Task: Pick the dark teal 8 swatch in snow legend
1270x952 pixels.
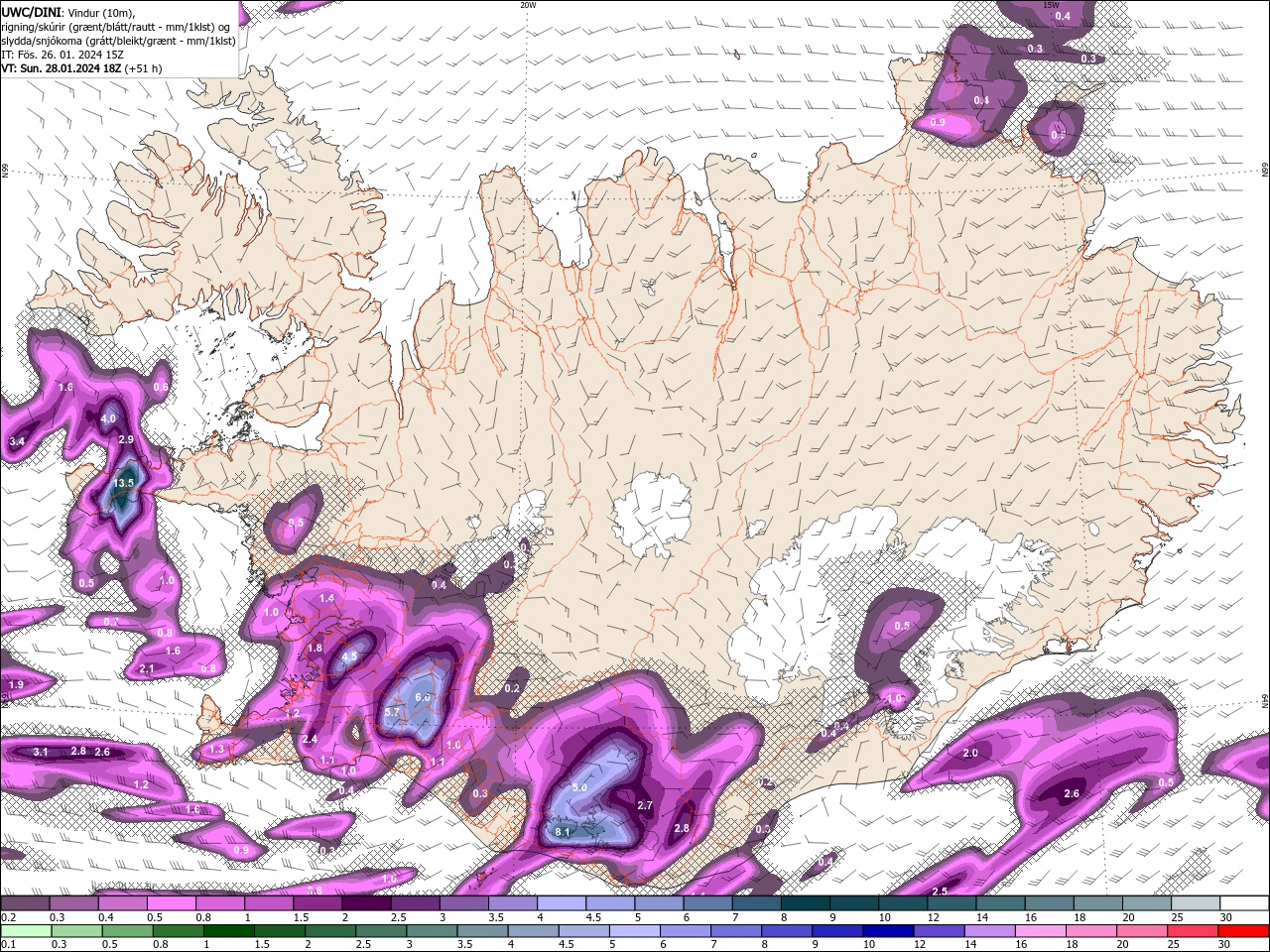Action: tap(806, 903)
